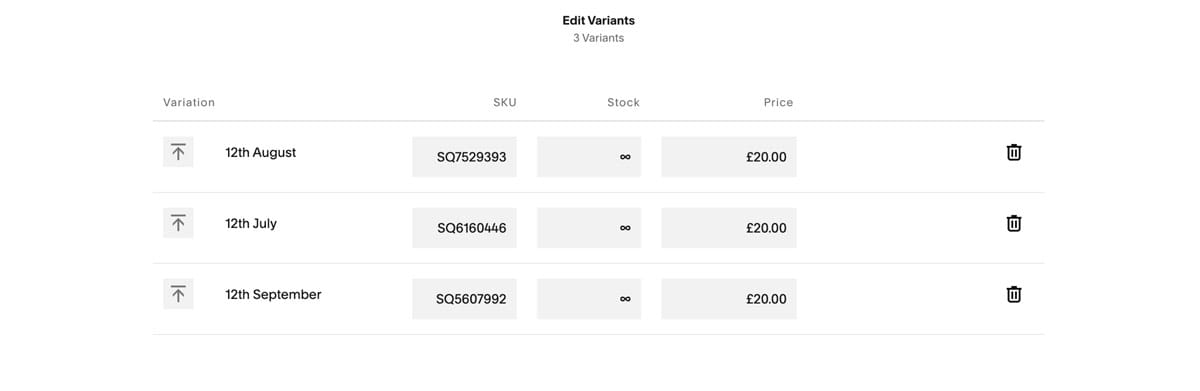Viewport: 1200px width, 391px height.
Task: Move 12th July variant to top
Action: pos(178,223)
